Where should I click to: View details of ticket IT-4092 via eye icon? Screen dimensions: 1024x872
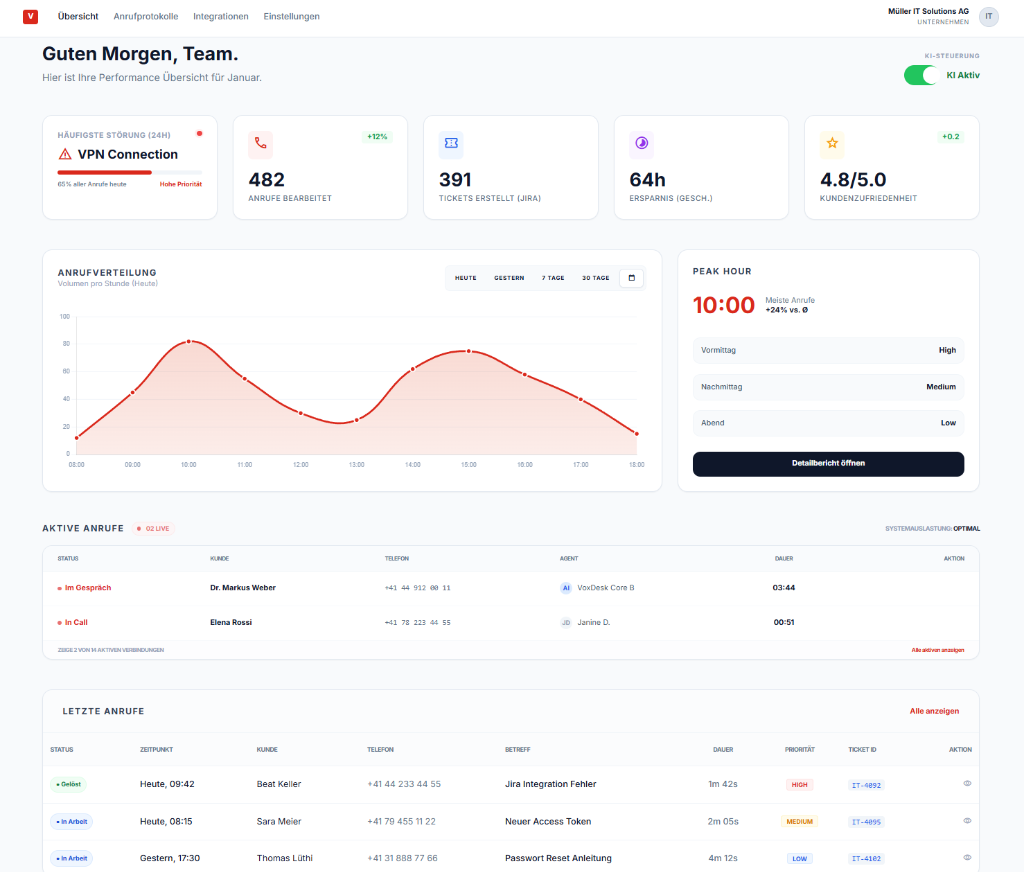click(x=967, y=784)
